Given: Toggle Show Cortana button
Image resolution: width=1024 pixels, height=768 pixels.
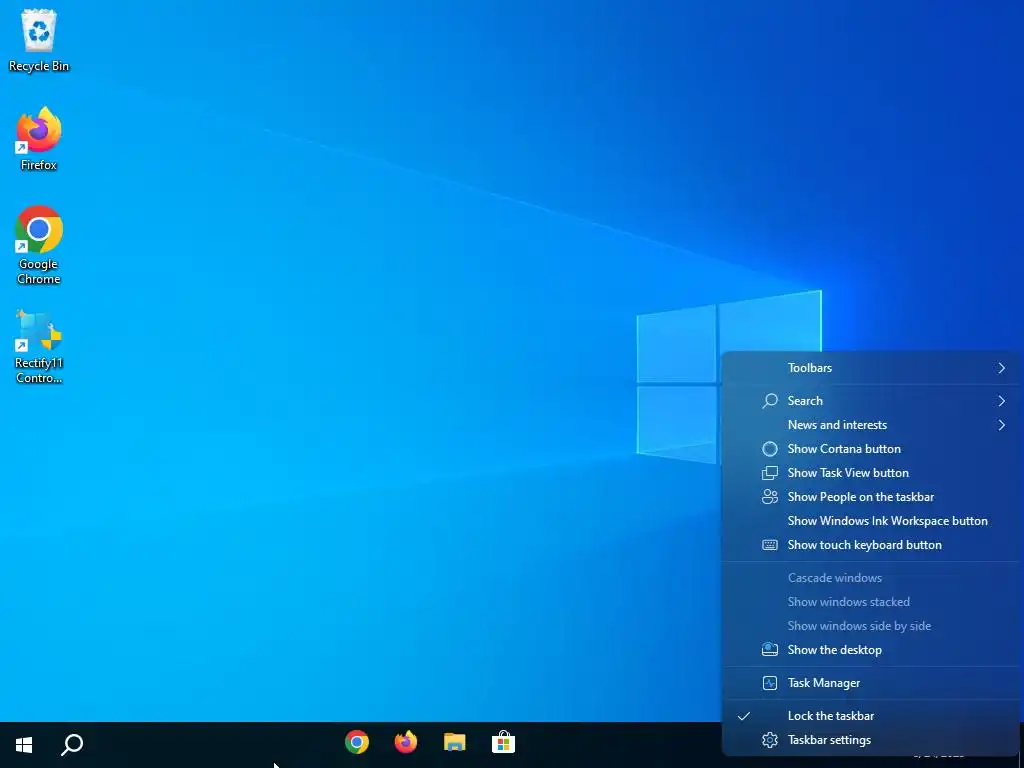Looking at the screenshot, I should tap(871, 449).
